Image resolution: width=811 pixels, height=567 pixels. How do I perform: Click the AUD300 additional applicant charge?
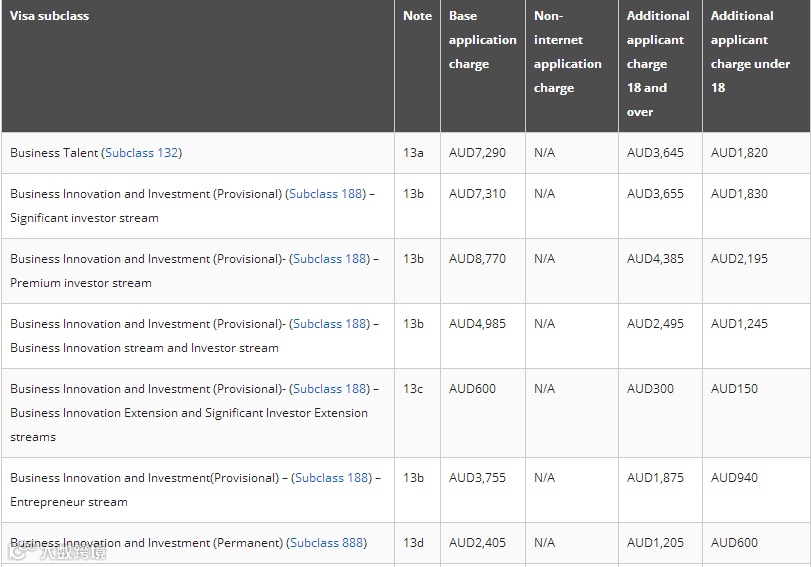[x=650, y=389]
